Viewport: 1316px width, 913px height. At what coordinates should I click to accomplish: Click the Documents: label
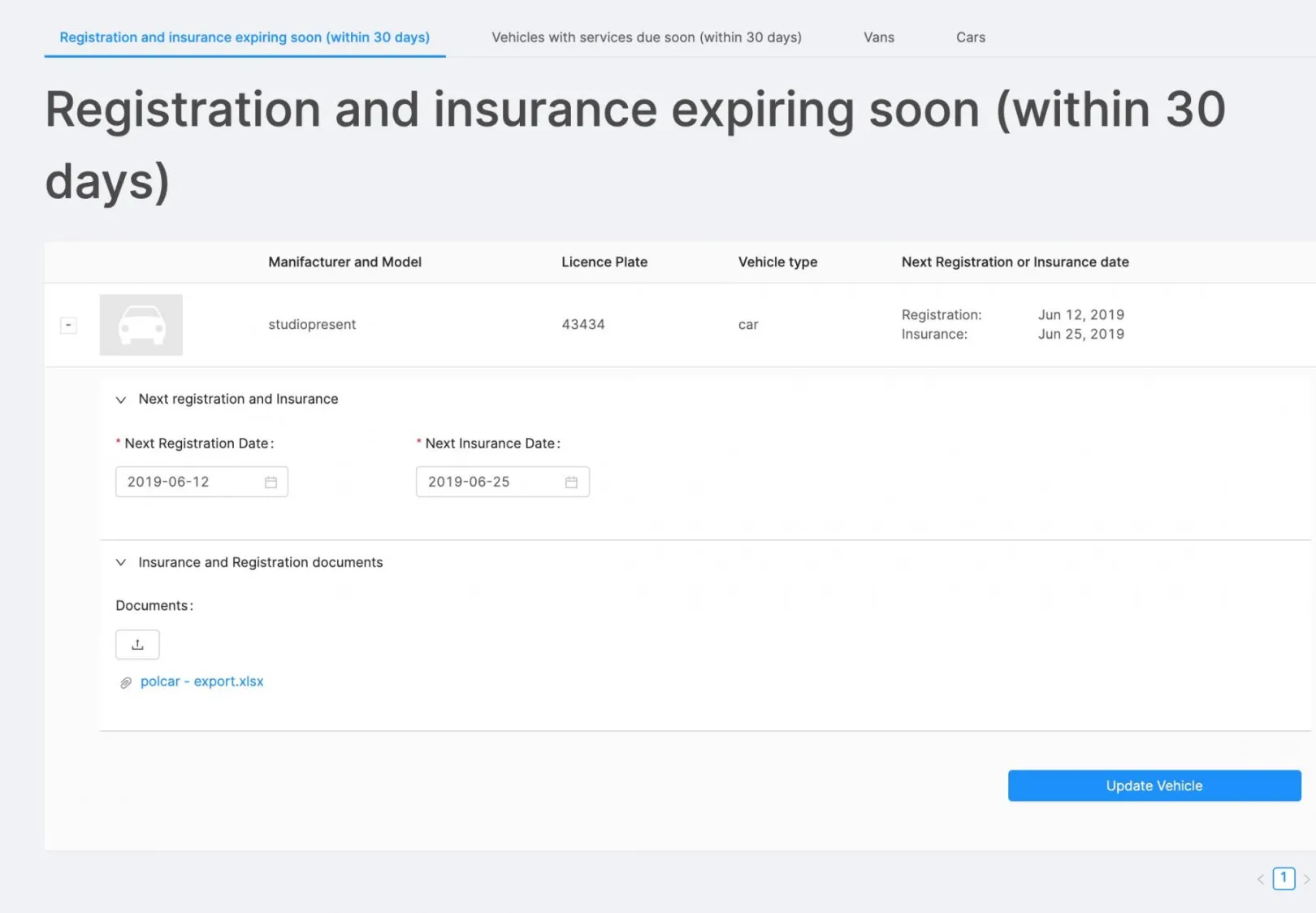(x=154, y=605)
